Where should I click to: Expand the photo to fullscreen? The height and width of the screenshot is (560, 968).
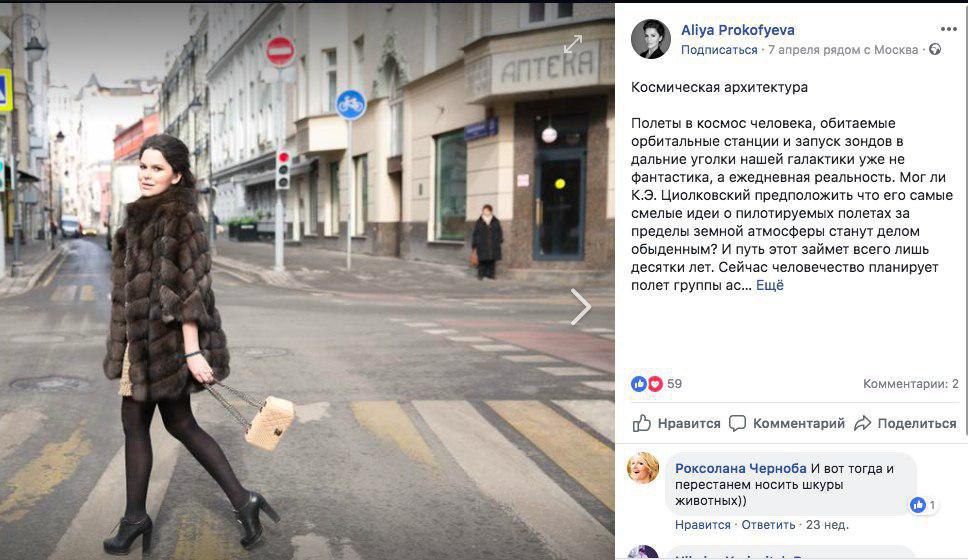[x=573, y=44]
